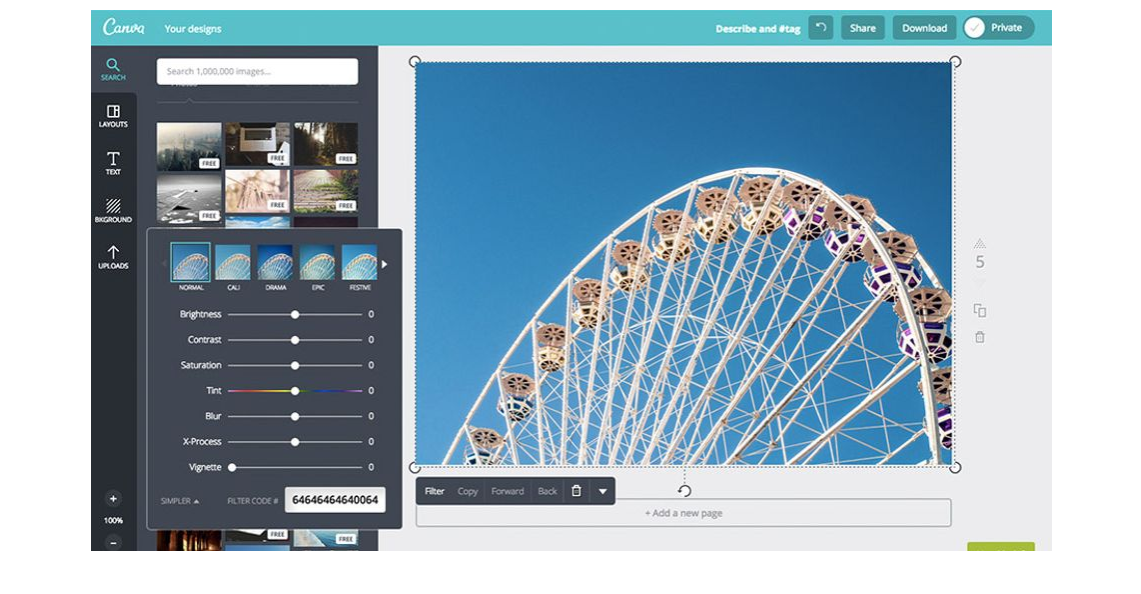This screenshot has width=1141, height=594.
Task: Click the delete page trash icon beside the canvas
Action: (x=980, y=337)
